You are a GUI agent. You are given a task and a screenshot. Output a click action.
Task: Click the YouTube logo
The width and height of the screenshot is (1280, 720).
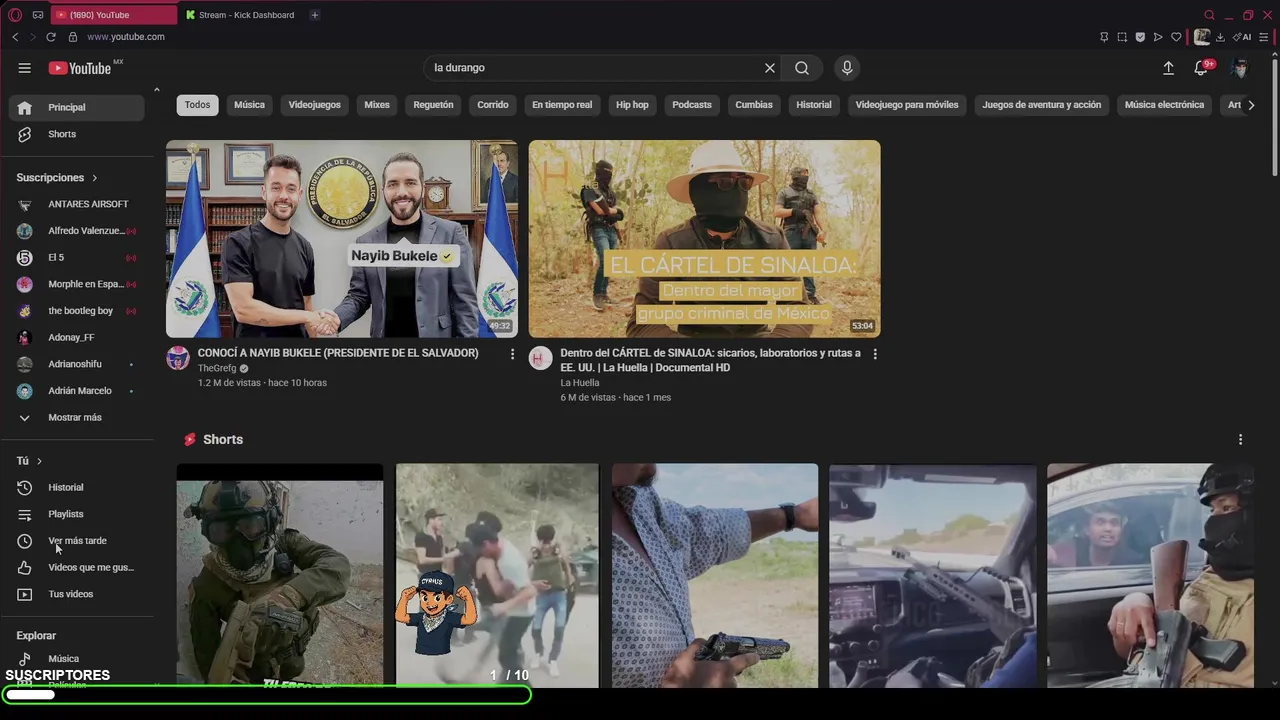[x=80, y=68]
